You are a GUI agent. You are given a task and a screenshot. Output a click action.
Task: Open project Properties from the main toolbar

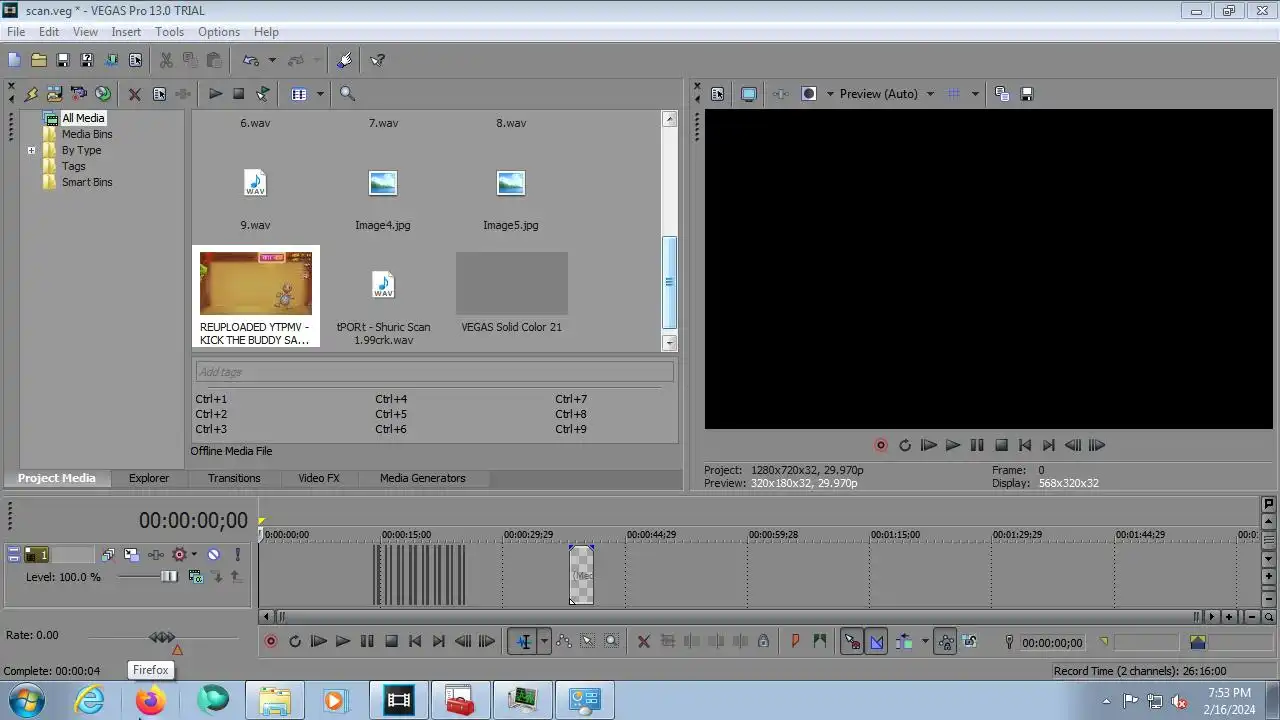click(135, 60)
